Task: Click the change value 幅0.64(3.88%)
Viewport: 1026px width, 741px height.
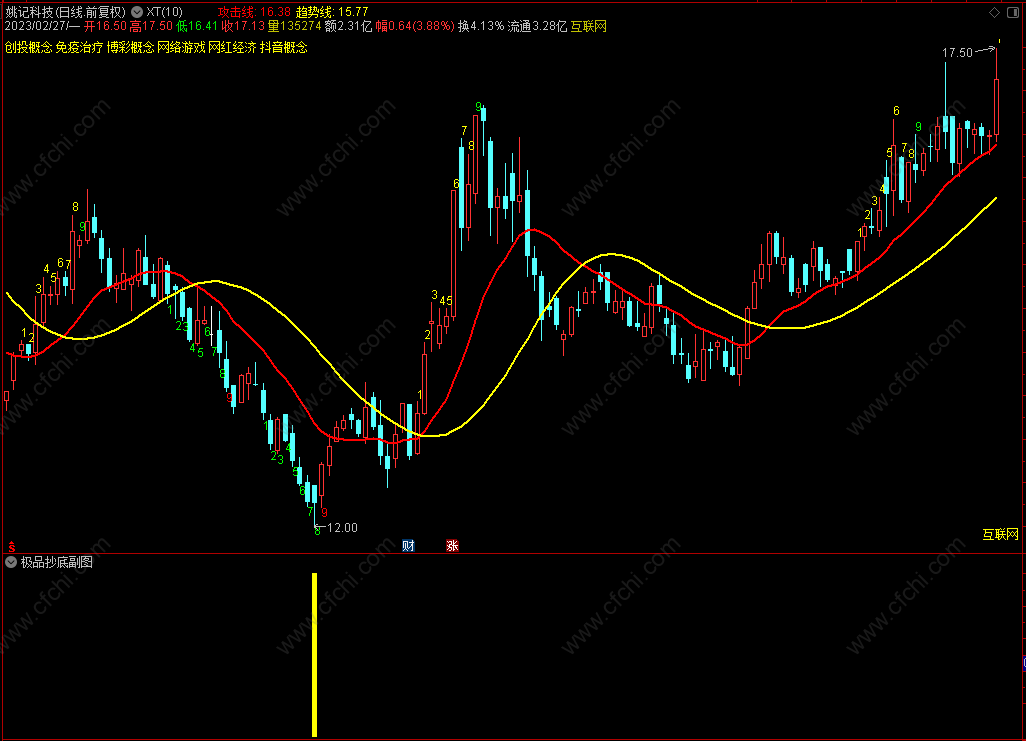Action: pyautogui.click(x=415, y=26)
